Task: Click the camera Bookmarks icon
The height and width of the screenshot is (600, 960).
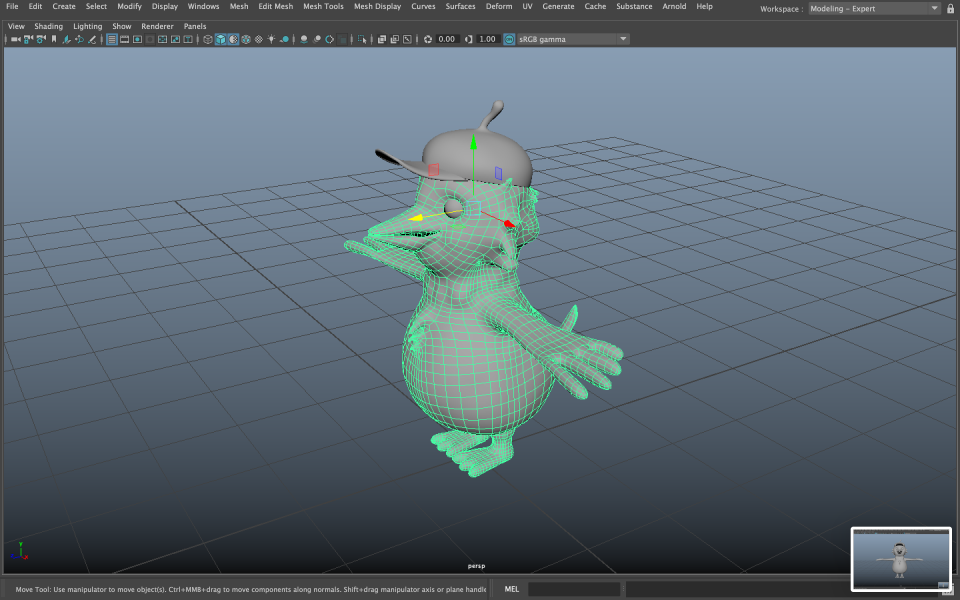Action: [x=54, y=39]
